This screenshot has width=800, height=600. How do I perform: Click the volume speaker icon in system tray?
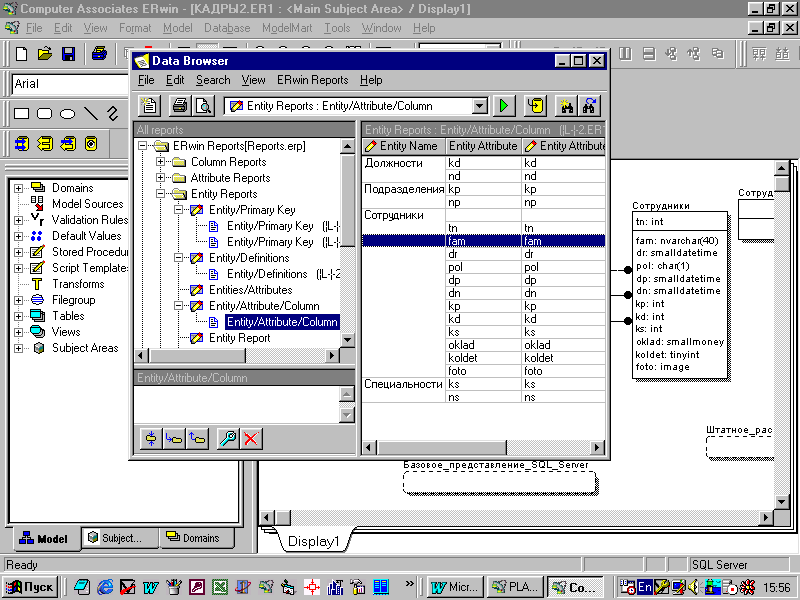(693, 587)
